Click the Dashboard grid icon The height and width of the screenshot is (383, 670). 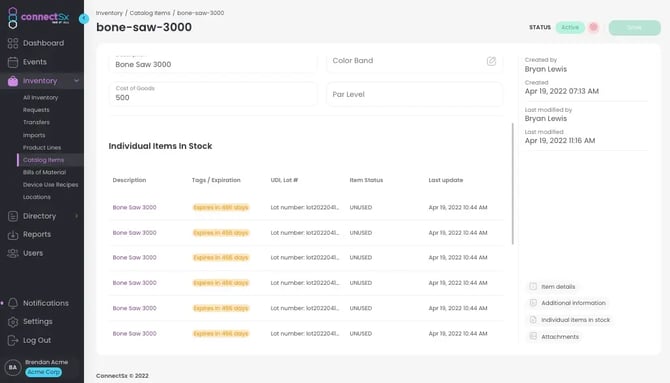tap(13, 43)
